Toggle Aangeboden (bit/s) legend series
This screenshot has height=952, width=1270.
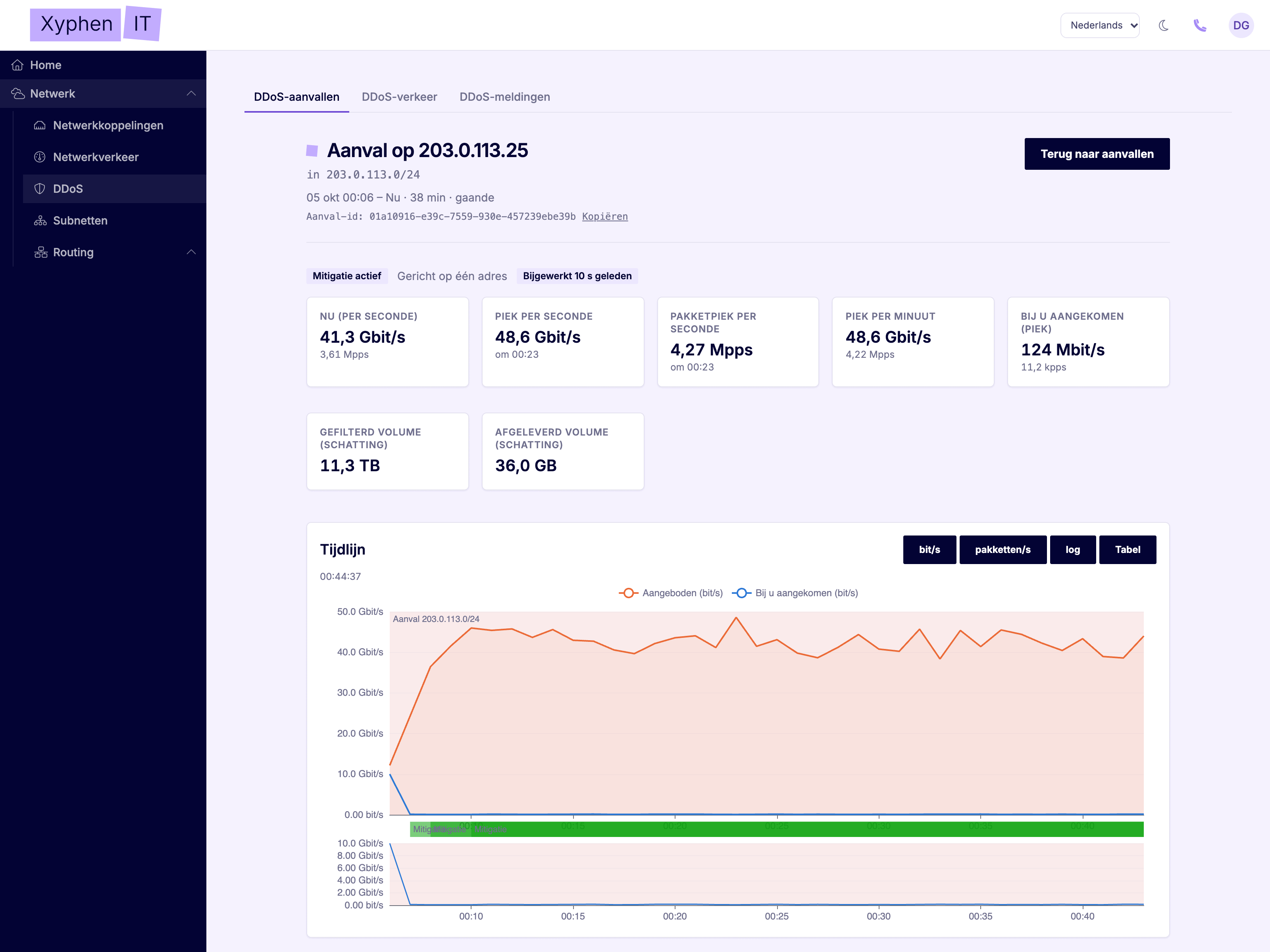(670, 593)
